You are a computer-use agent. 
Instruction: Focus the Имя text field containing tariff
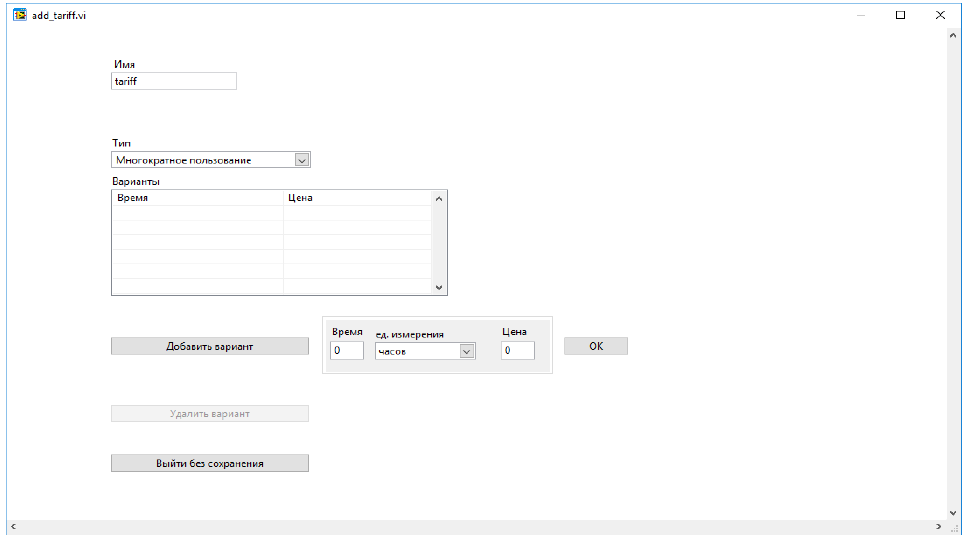(173, 82)
